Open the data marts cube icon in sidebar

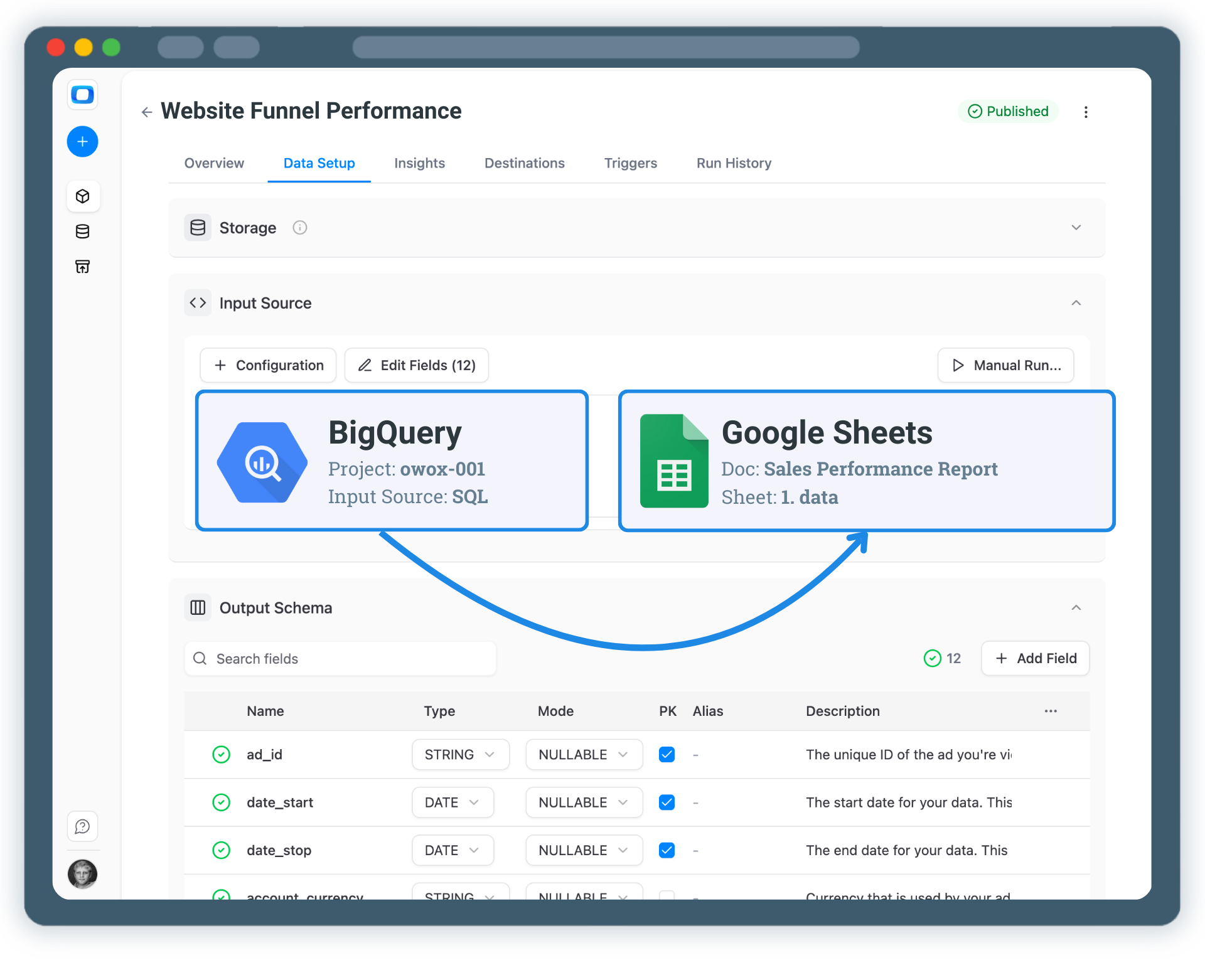click(x=82, y=196)
